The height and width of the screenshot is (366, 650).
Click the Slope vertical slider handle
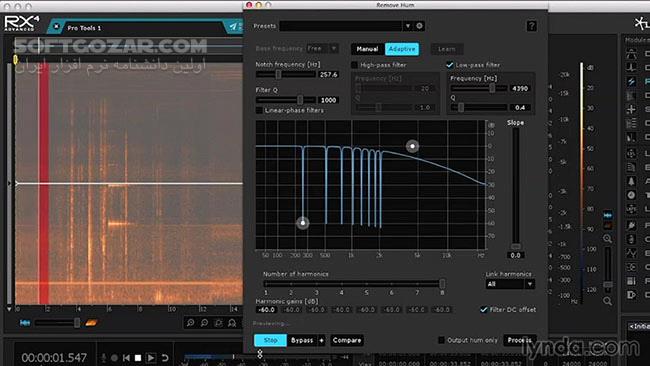point(515,246)
